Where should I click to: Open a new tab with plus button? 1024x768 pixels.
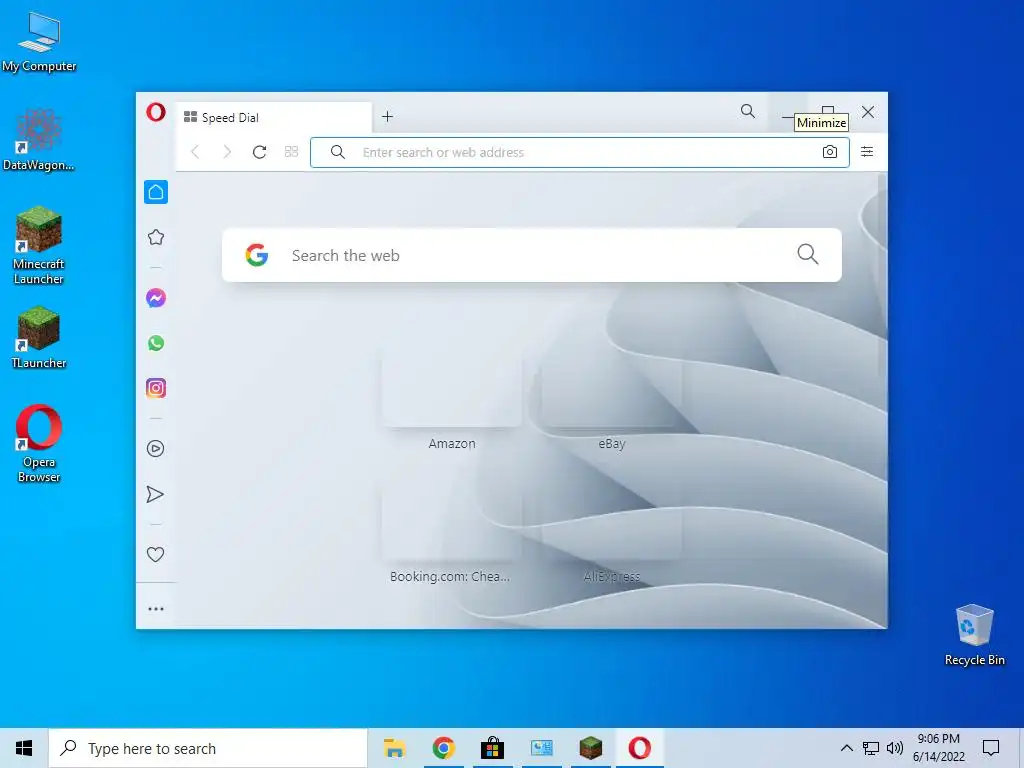(x=387, y=116)
